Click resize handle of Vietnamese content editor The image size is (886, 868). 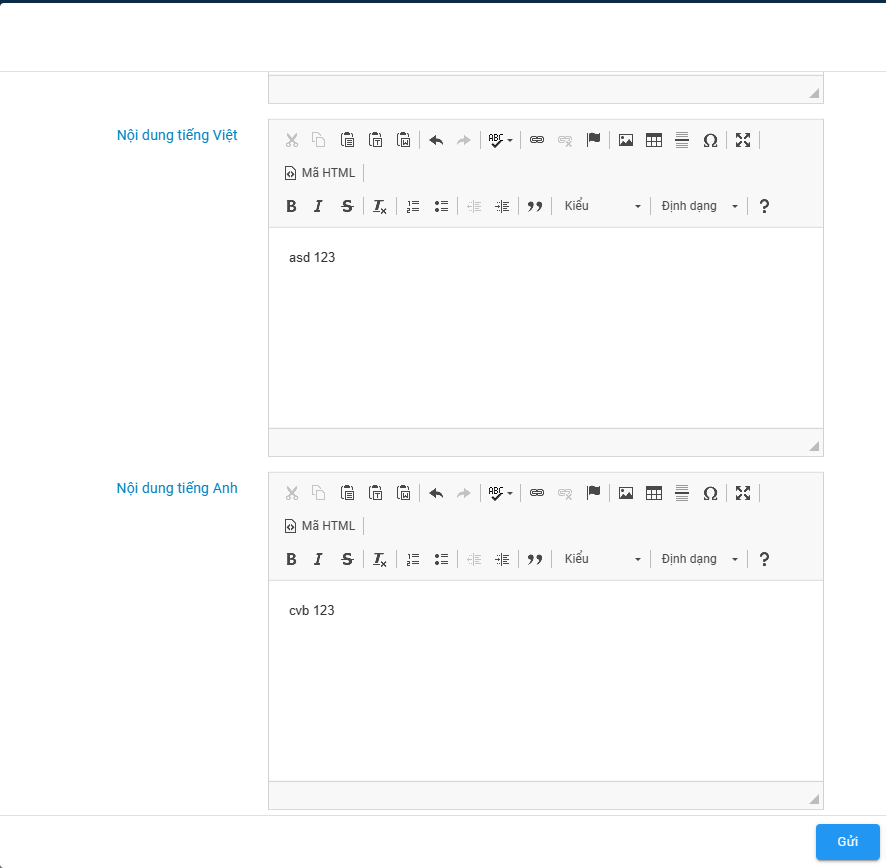point(814,447)
